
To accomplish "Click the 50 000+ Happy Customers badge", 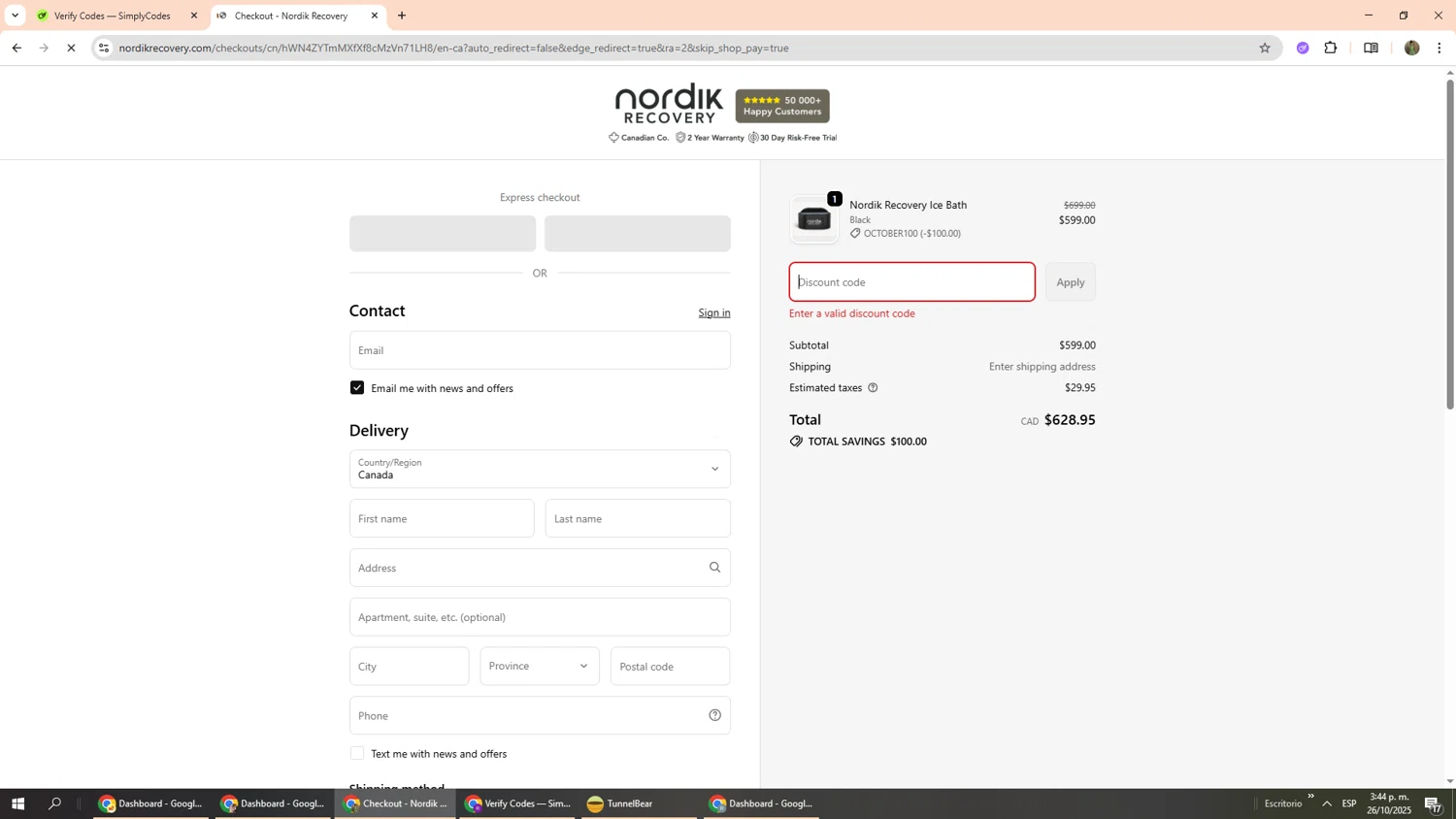I will point(782,106).
